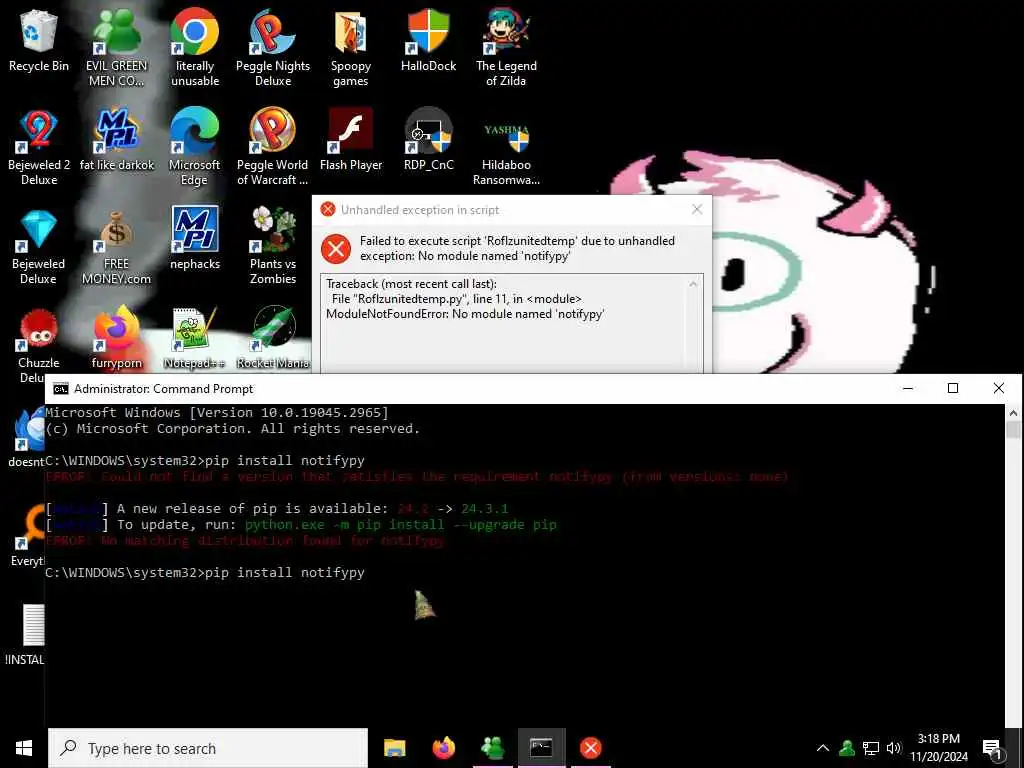The height and width of the screenshot is (768, 1024).
Task: Open the volume tray icon
Action: tap(894, 748)
